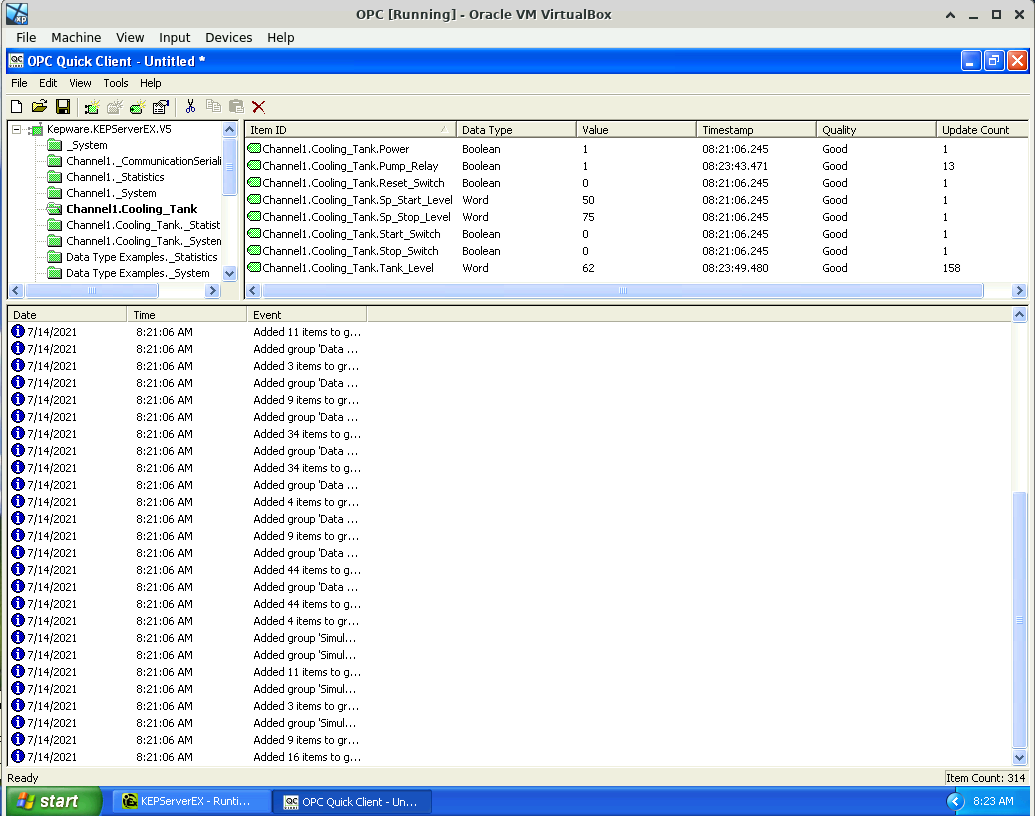Click the New document toolbar icon

coord(16,107)
